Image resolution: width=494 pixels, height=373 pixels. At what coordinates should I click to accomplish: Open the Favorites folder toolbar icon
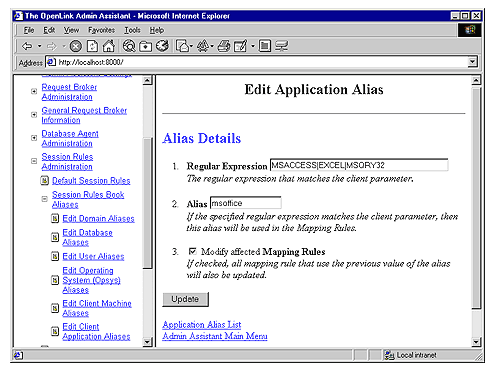[145, 46]
